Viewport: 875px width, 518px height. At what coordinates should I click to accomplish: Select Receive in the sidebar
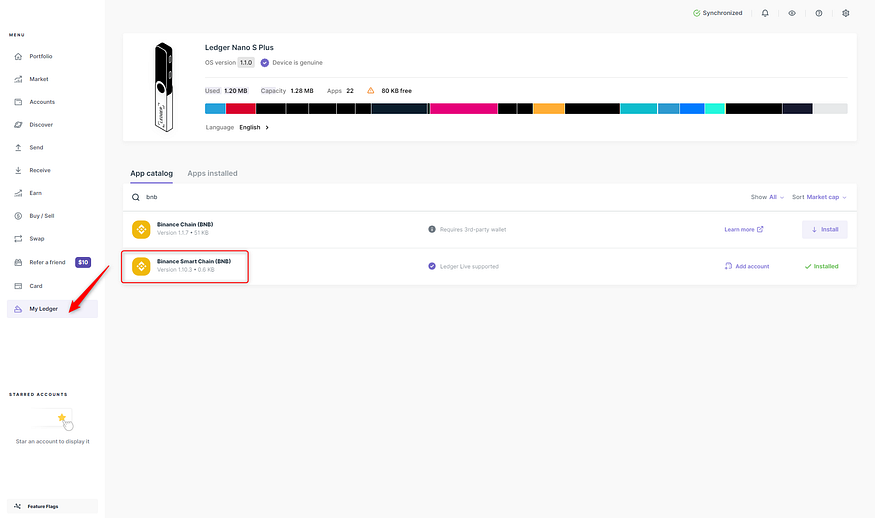(x=40, y=170)
